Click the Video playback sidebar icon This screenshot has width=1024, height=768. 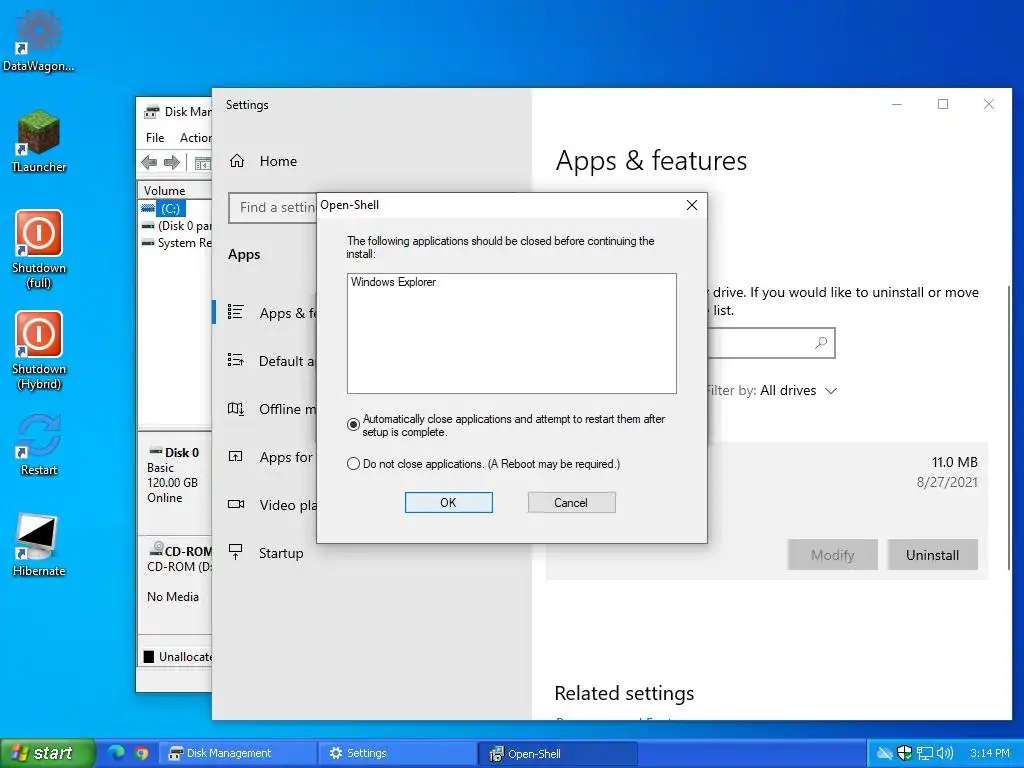tap(236, 504)
